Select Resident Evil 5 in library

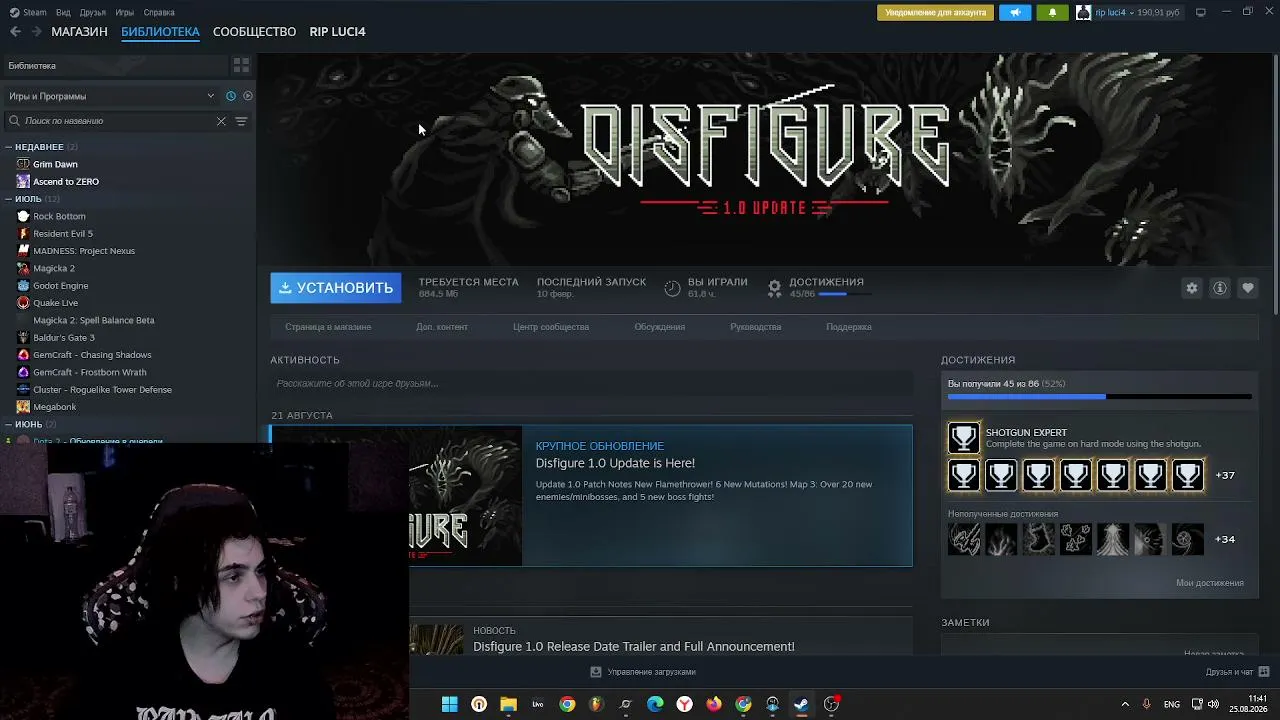pos(63,234)
